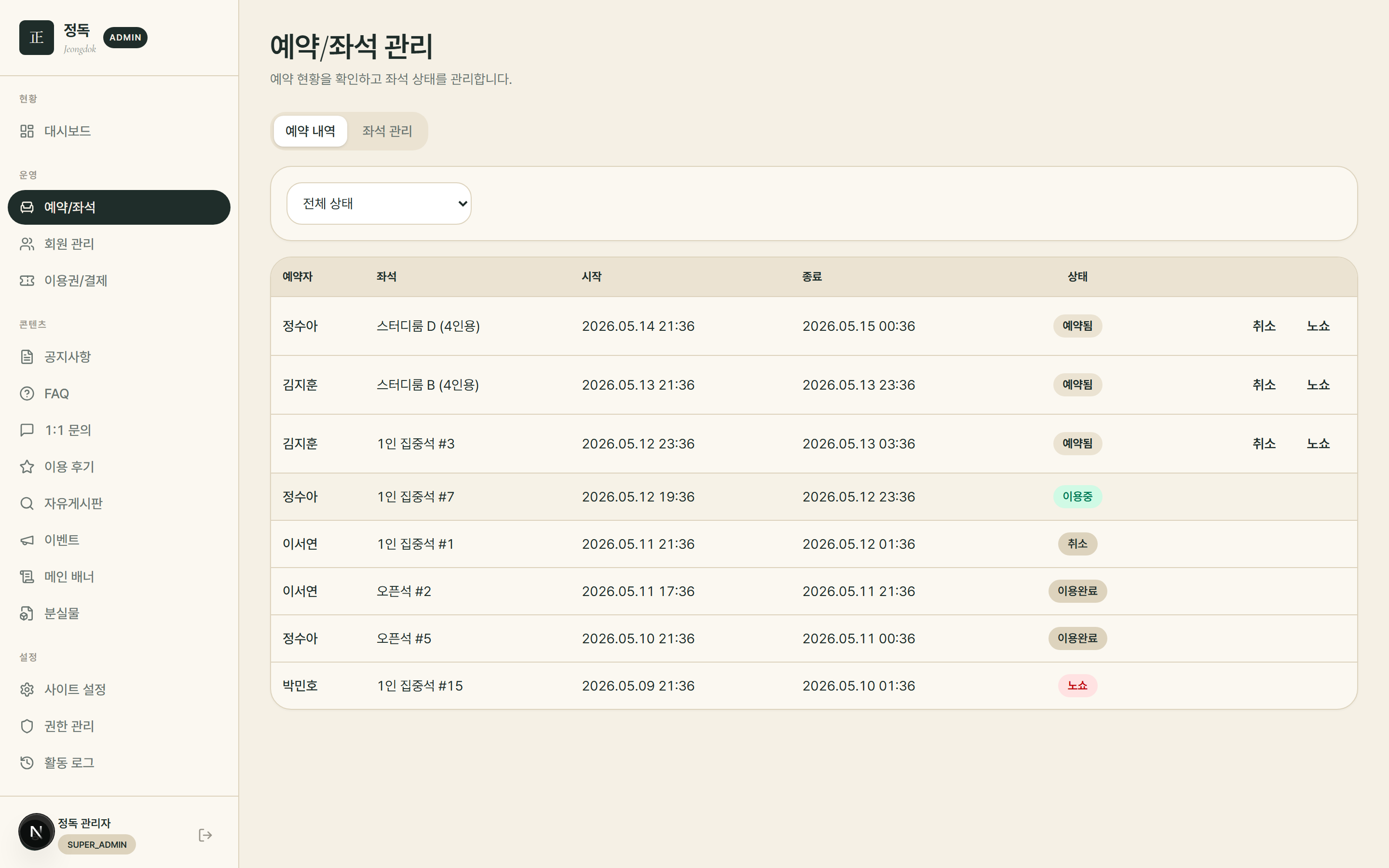The height and width of the screenshot is (868, 1389).
Task: Click the 정독 관리자 user name
Action: click(84, 823)
